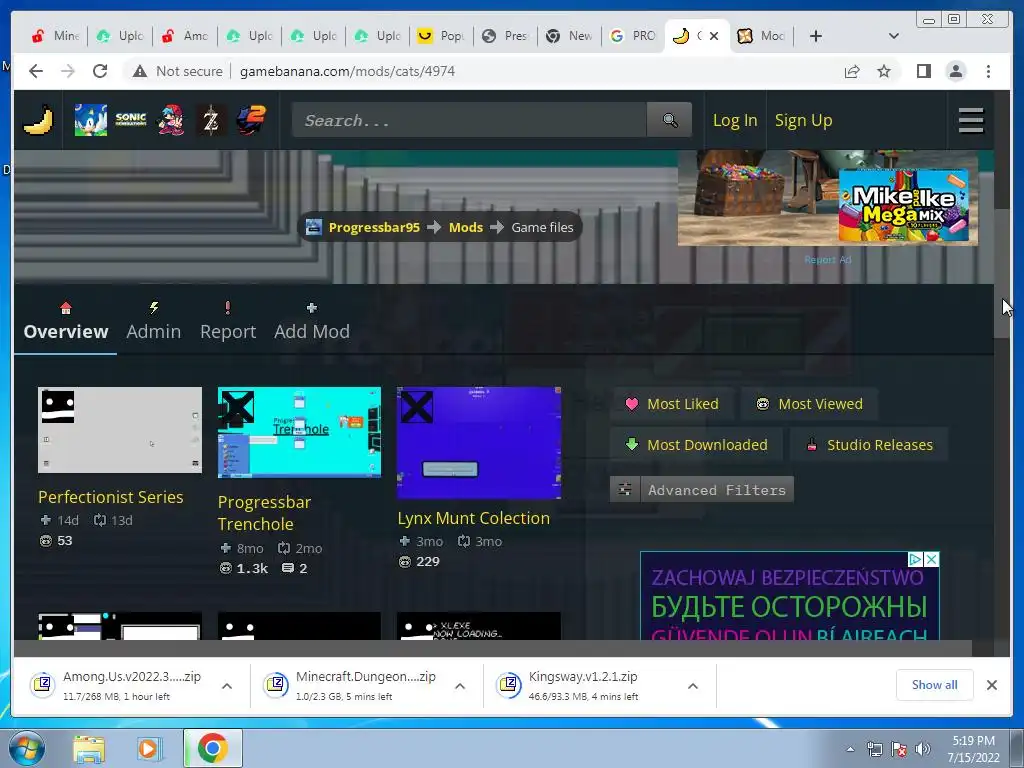Switch to the Mine browser tab
Image resolution: width=1024 pixels, height=768 pixels.
tap(56, 36)
